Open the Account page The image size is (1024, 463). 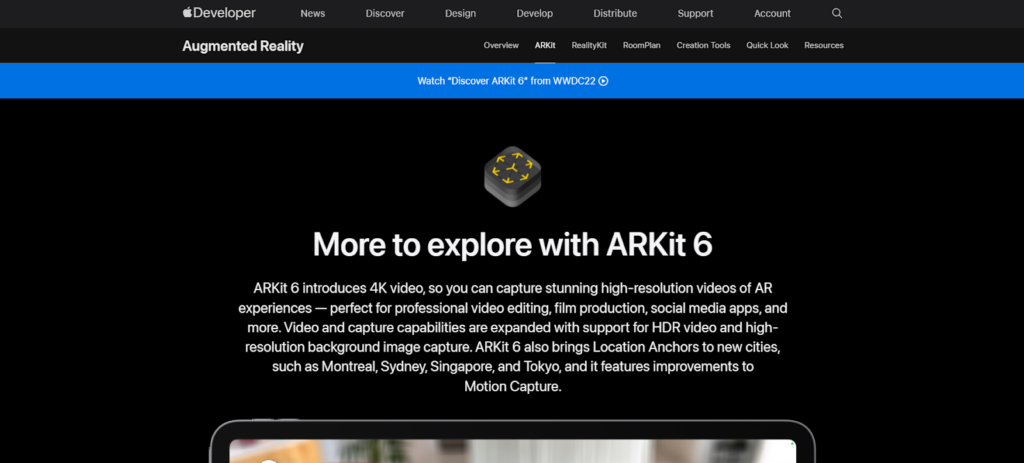(772, 14)
